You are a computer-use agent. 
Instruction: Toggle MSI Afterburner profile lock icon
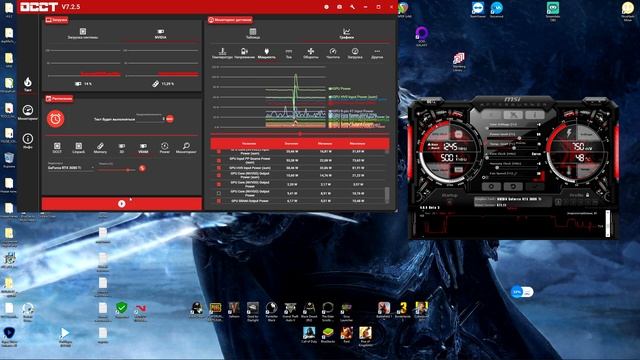[587, 195]
